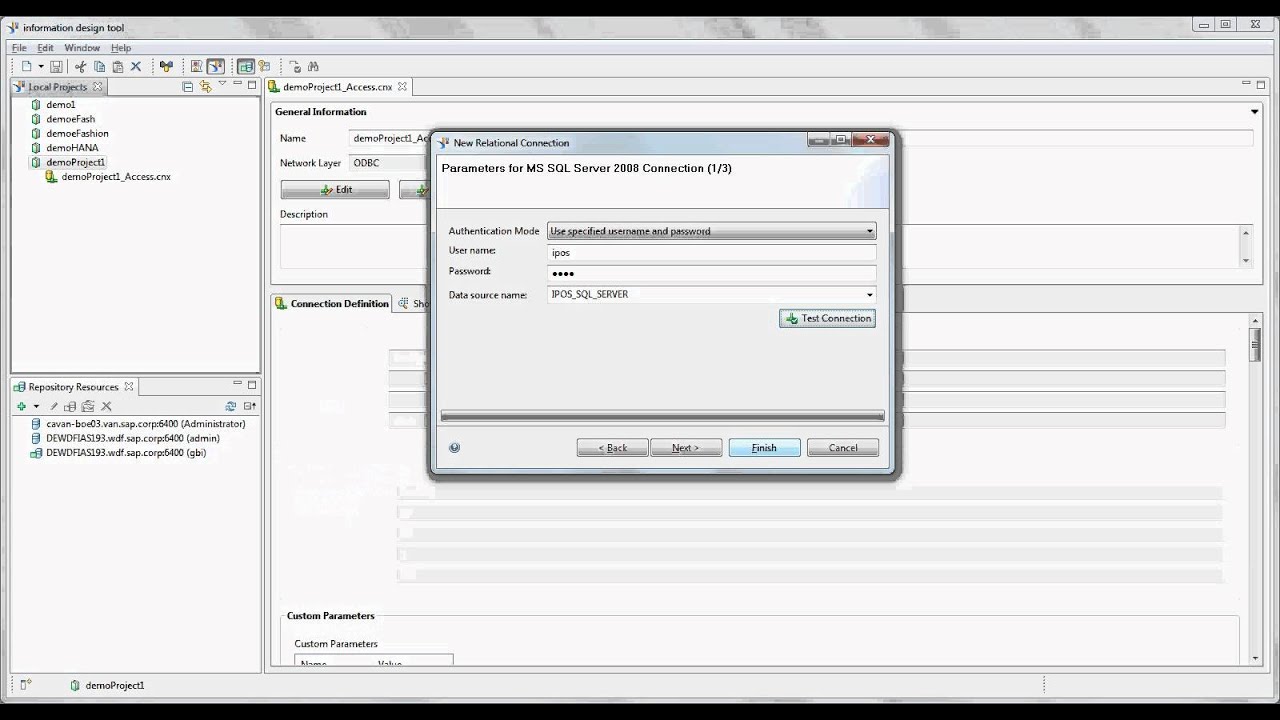
Task: Click demoProject1 status bar entry
Action: pyautogui.click(x=107, y=686)
